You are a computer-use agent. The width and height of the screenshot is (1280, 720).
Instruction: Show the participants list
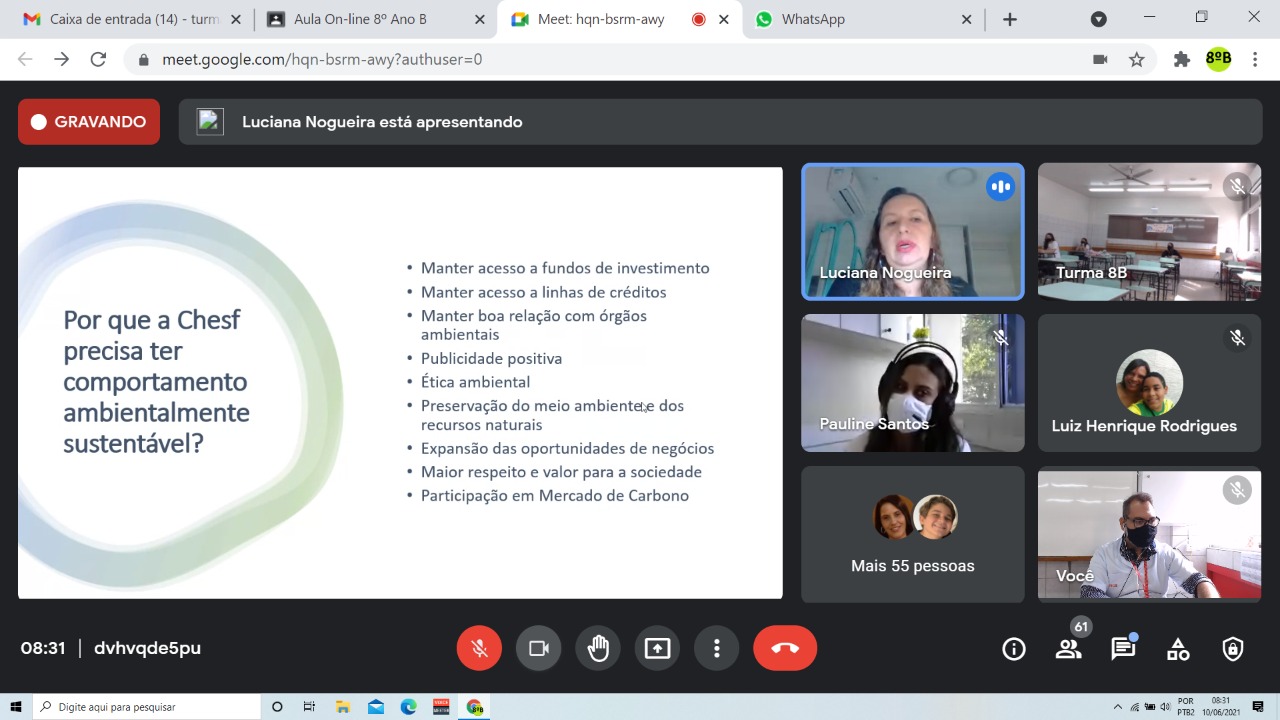pos(1069,649)
